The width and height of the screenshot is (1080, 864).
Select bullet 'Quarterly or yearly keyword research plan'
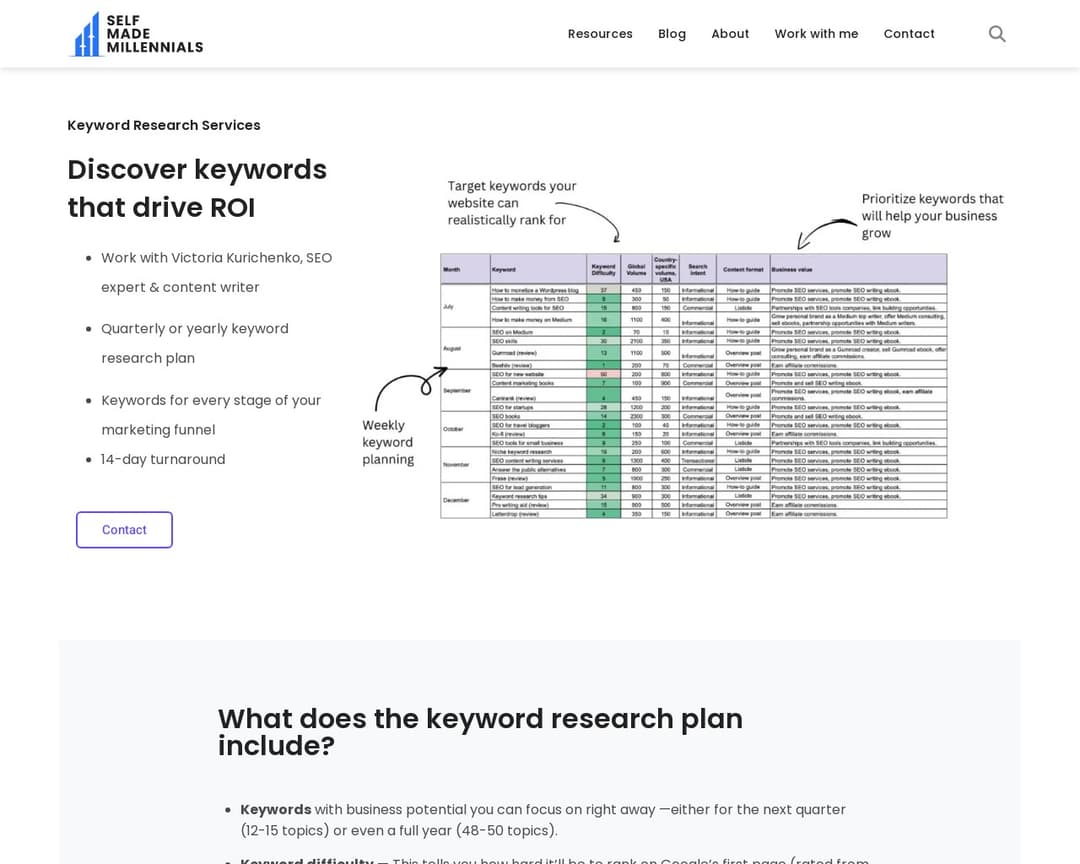coord(195,343)
